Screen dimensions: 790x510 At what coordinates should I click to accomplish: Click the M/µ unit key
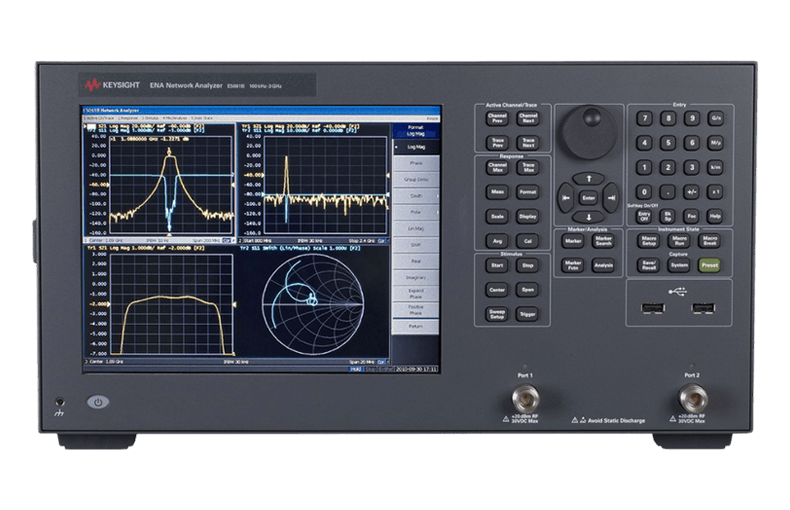(716, 143)
